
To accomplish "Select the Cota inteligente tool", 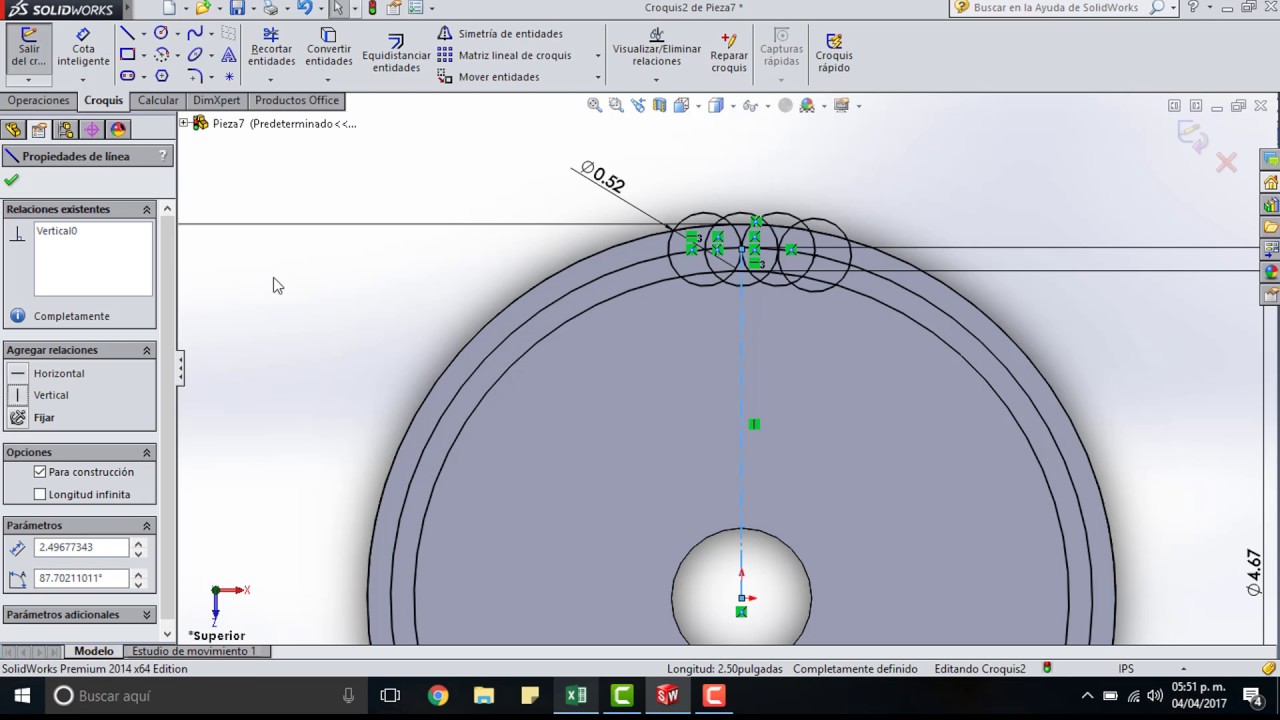I will click(83, 48).
